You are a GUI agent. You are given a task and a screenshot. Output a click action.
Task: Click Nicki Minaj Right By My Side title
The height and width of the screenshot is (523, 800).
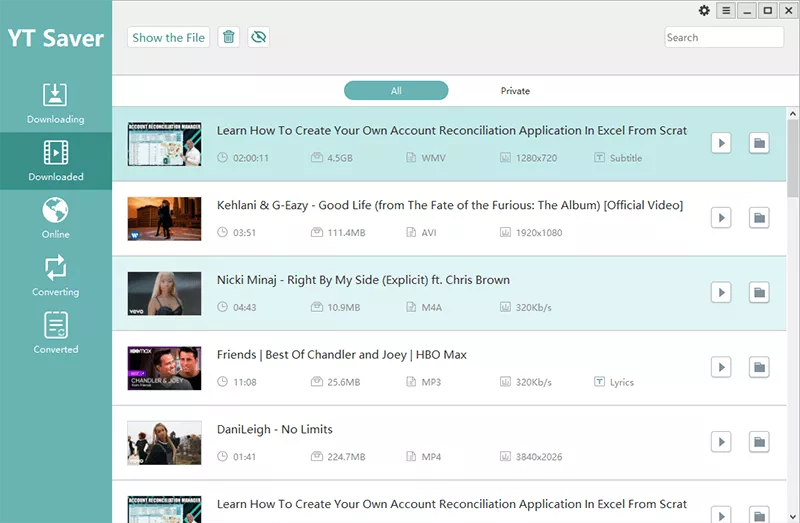tap(363, 280)
